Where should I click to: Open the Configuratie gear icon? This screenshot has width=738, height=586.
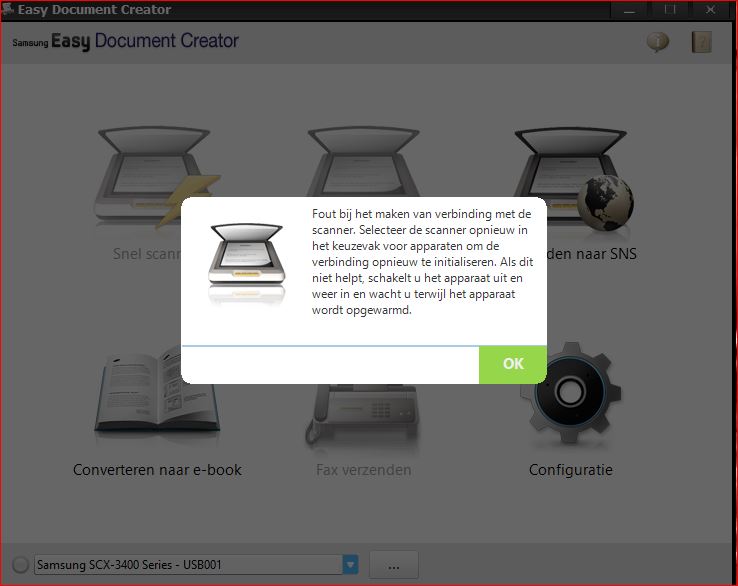[x=571, y=393]
